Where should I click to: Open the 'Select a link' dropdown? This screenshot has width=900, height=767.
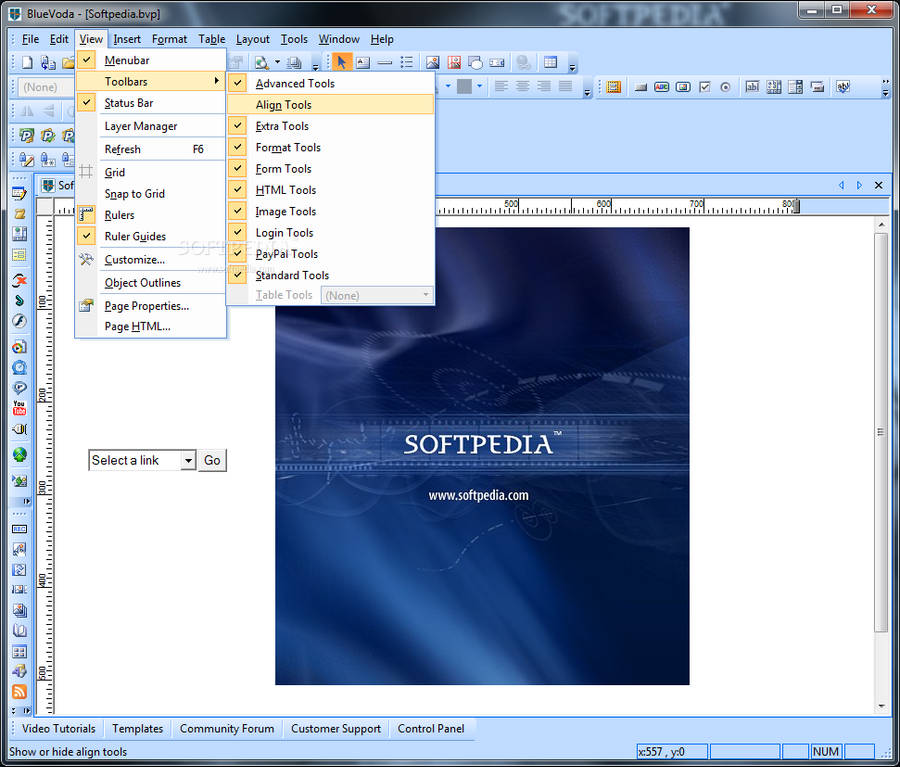(188, 460)
